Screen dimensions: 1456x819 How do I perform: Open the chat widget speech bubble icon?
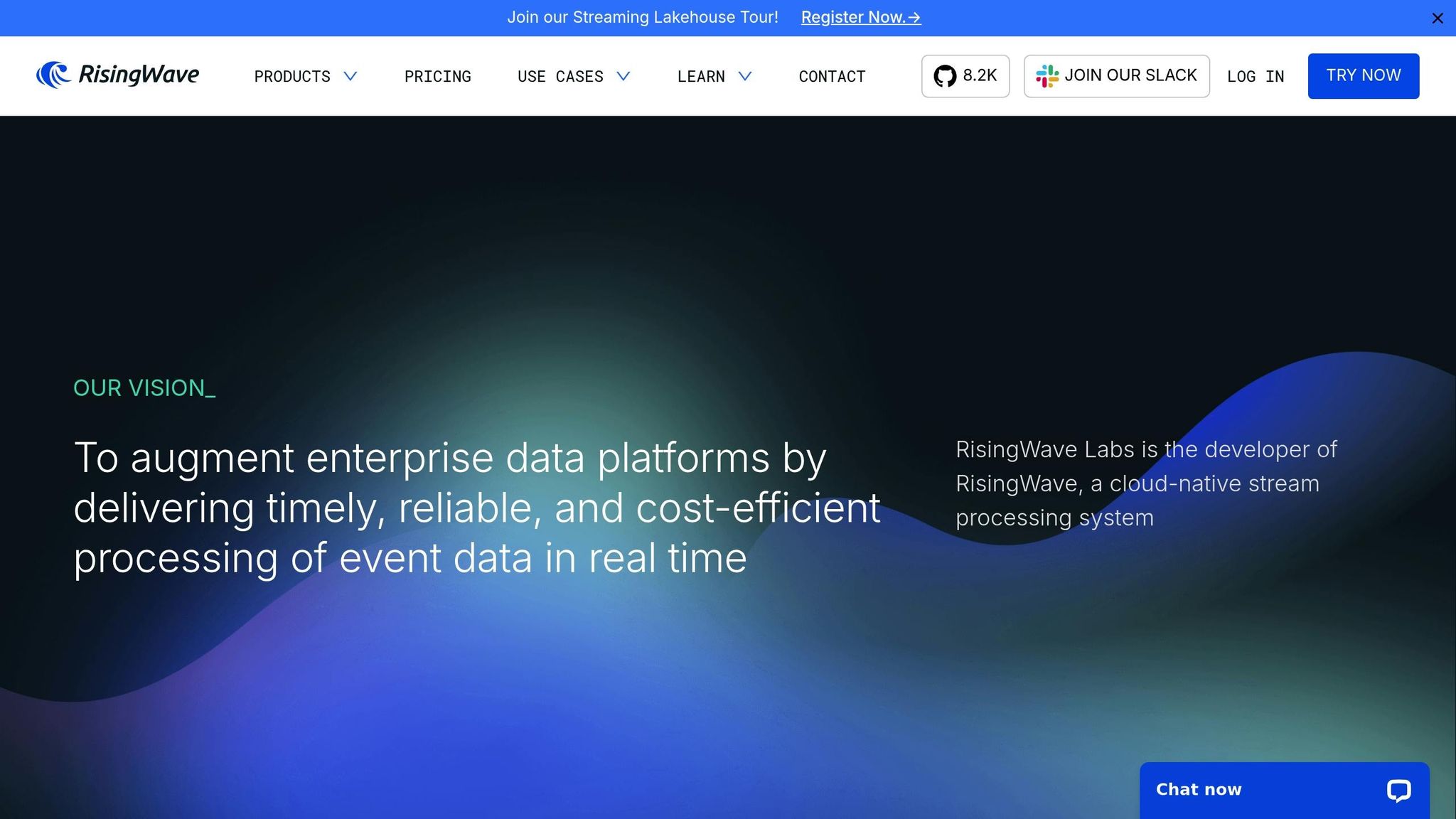tap(1398, 789)
